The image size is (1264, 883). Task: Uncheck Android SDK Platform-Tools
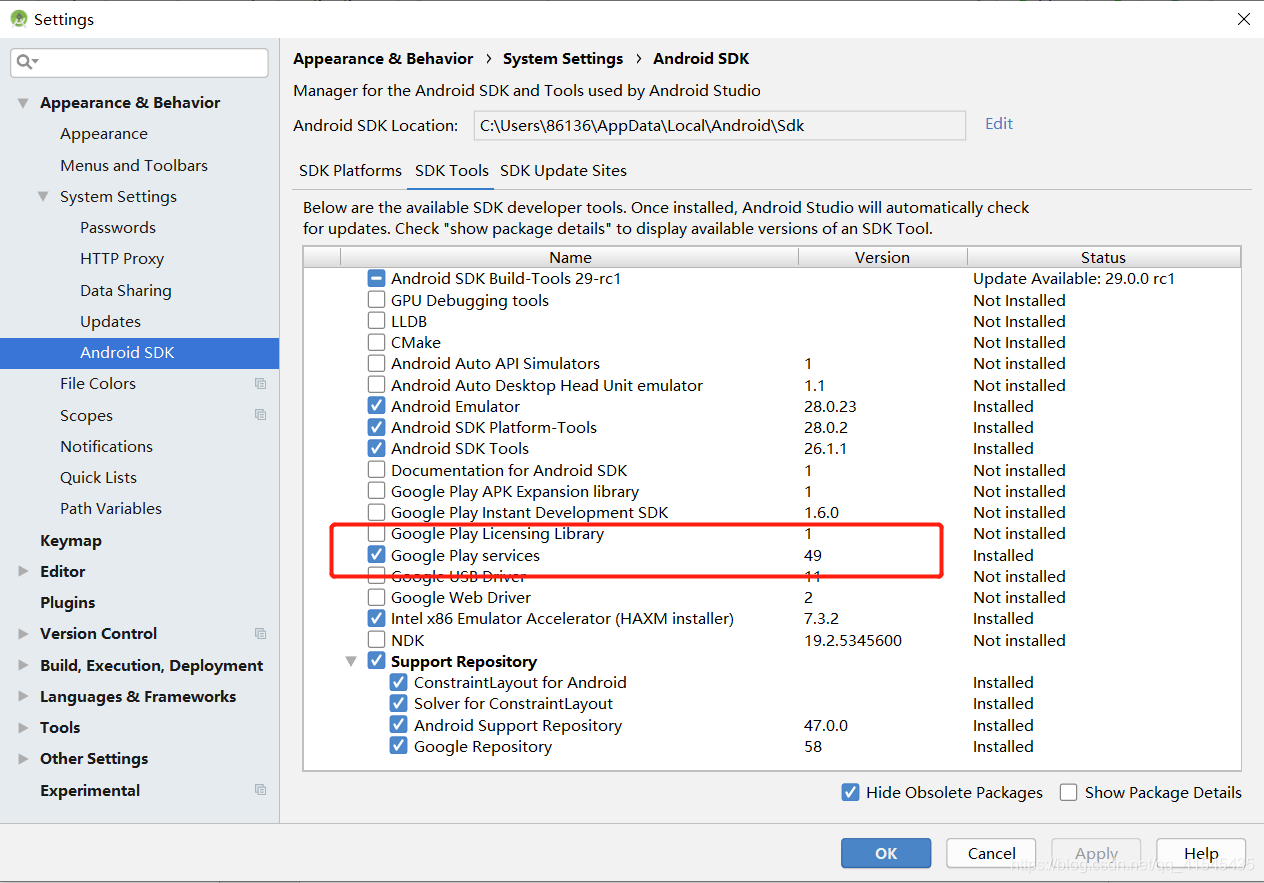pyautogui.click(x=376, y=427)
